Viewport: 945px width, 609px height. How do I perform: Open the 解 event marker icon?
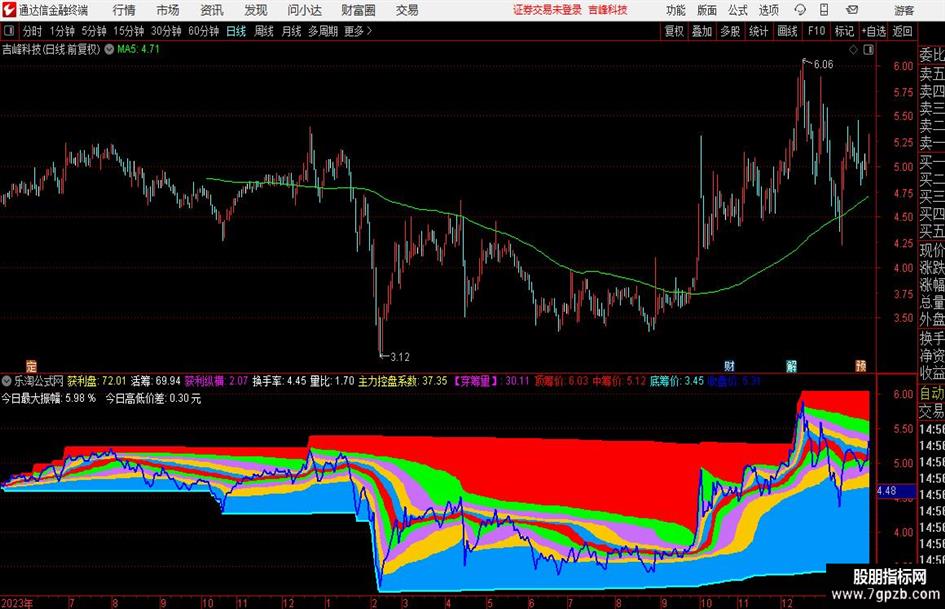click(791, 365)
